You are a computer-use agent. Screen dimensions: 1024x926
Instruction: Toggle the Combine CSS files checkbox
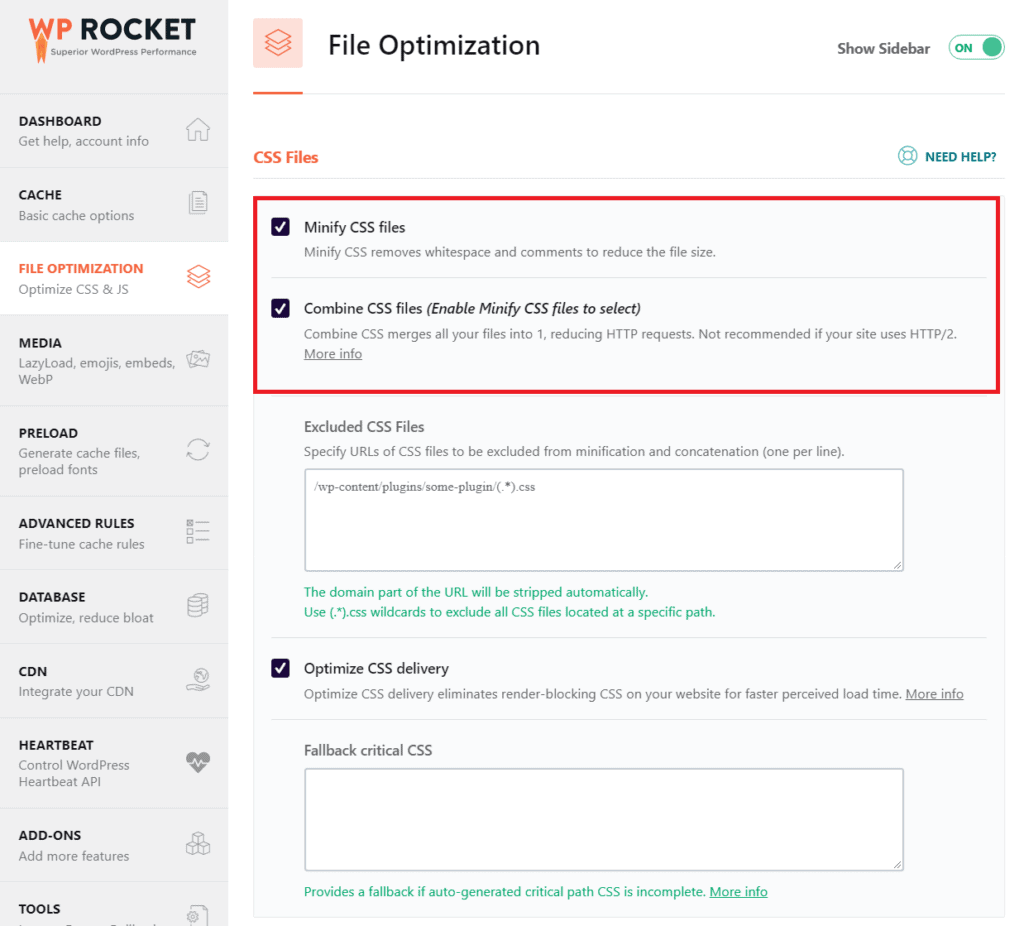(281, 308)
